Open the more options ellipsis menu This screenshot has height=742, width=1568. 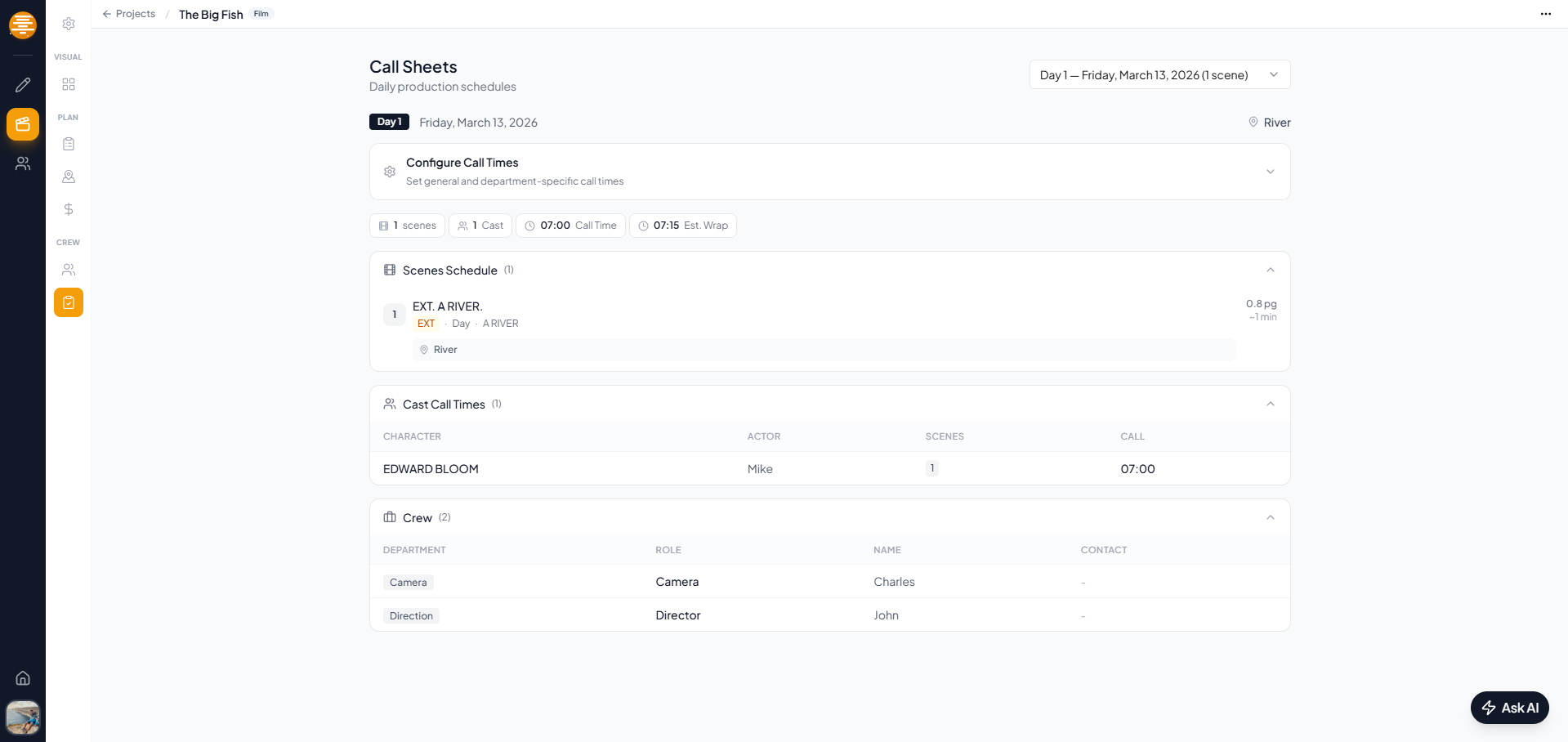[x=1545, y=14]
